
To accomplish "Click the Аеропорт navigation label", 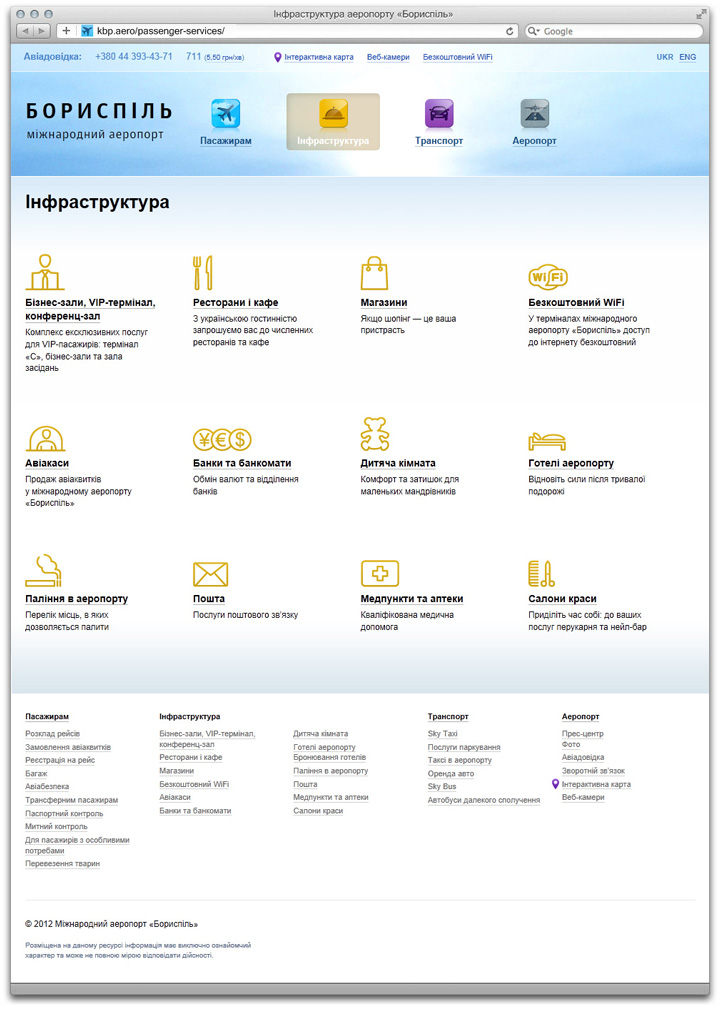I will [535, 141].
